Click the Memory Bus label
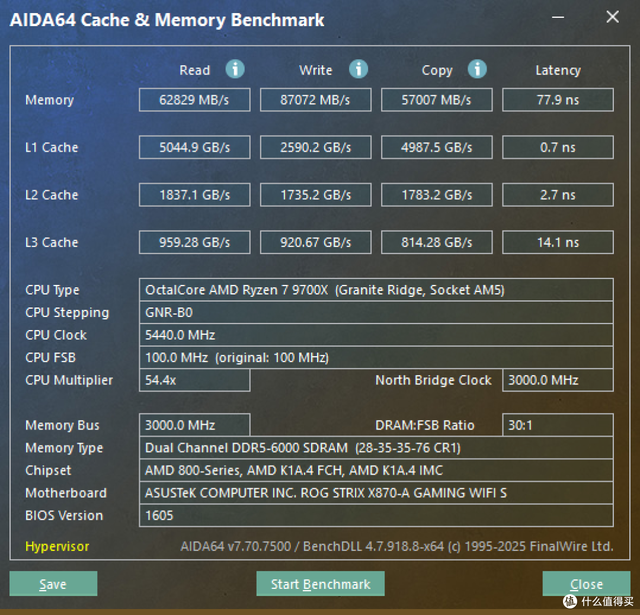640x615 pixels. point(62,425)
